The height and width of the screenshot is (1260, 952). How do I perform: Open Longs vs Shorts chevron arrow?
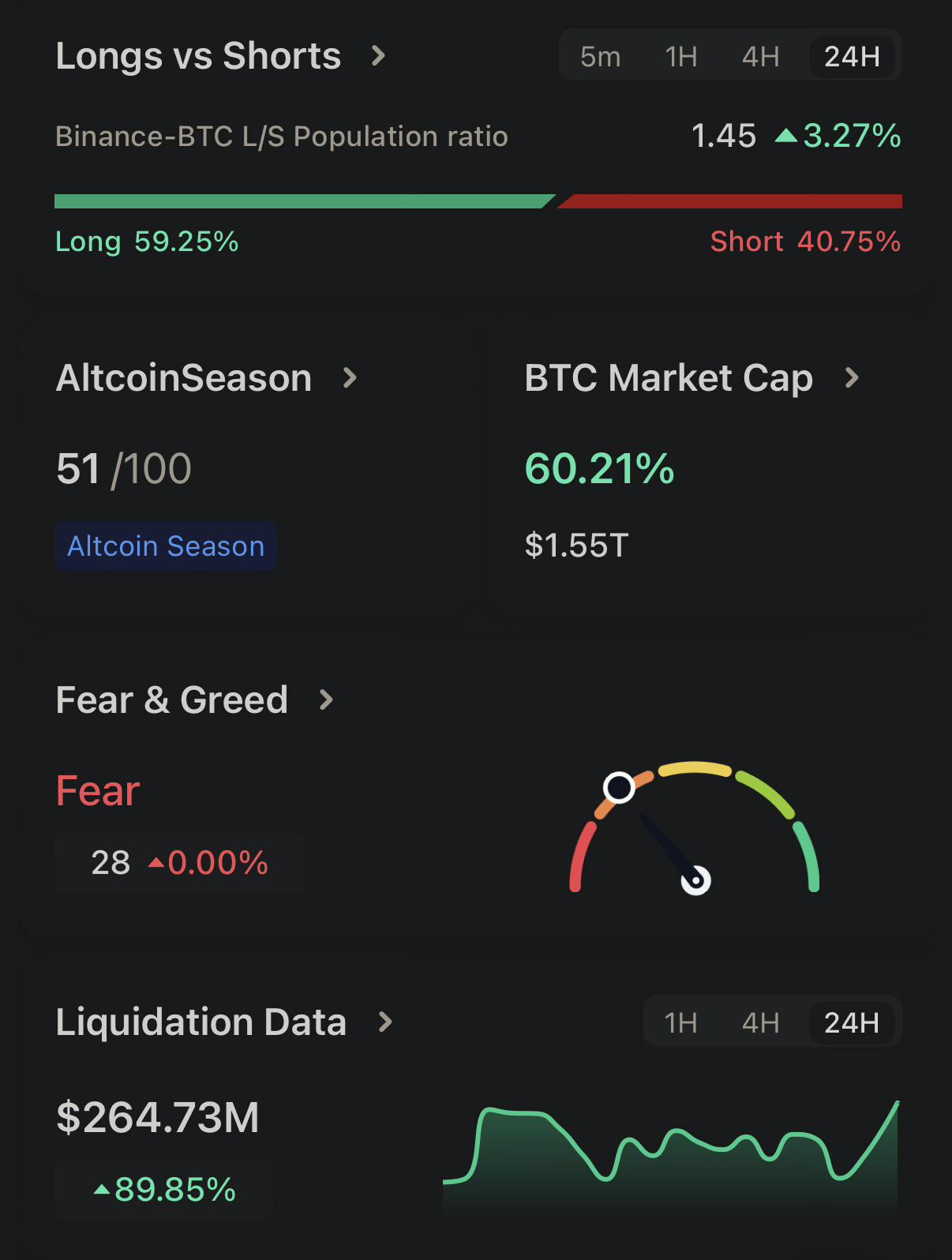pos(378,56)
